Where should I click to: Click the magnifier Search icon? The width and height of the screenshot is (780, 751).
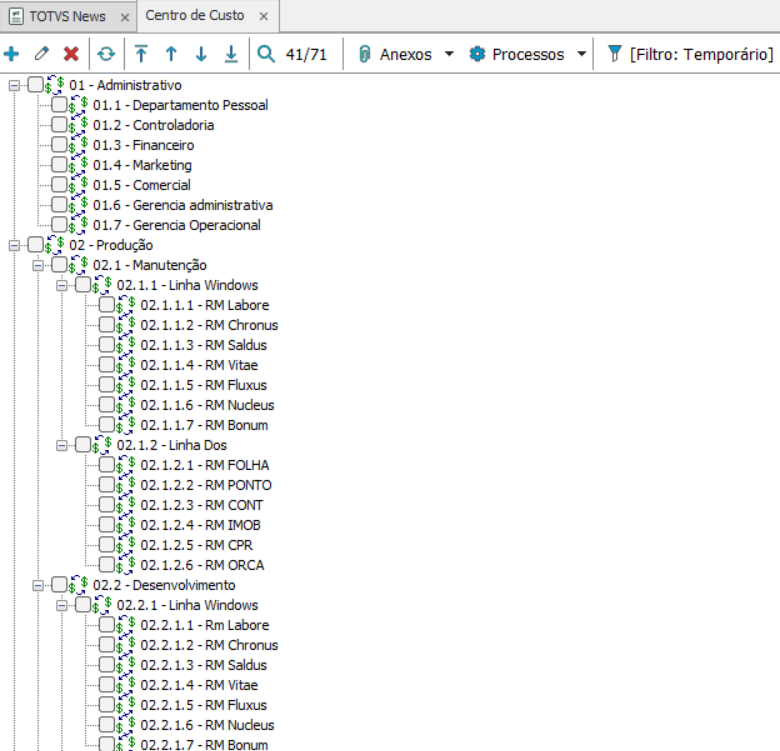pos(266,54)
